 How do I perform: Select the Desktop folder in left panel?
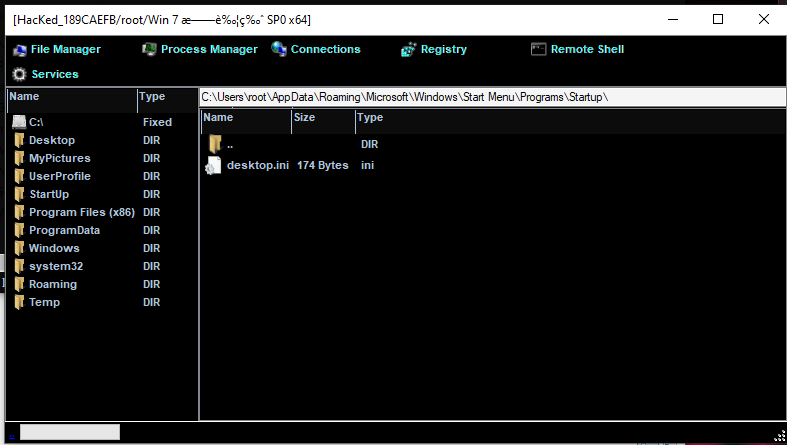tap(52, 140)
